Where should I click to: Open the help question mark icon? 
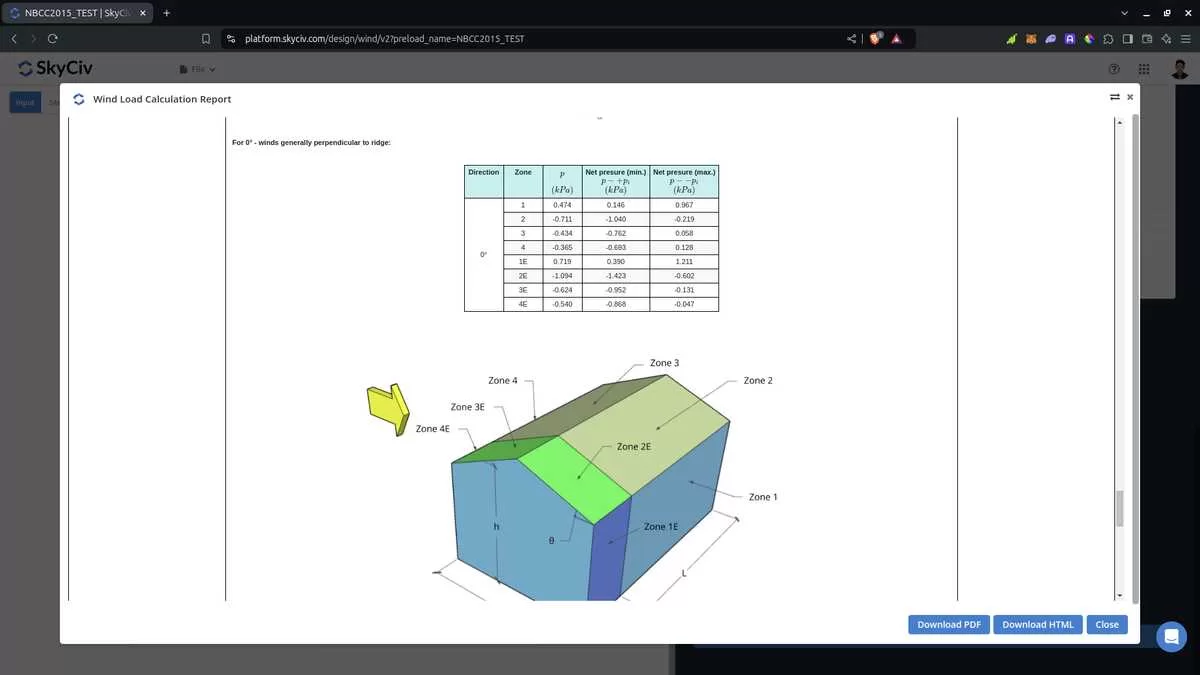tap(1114, 68)
